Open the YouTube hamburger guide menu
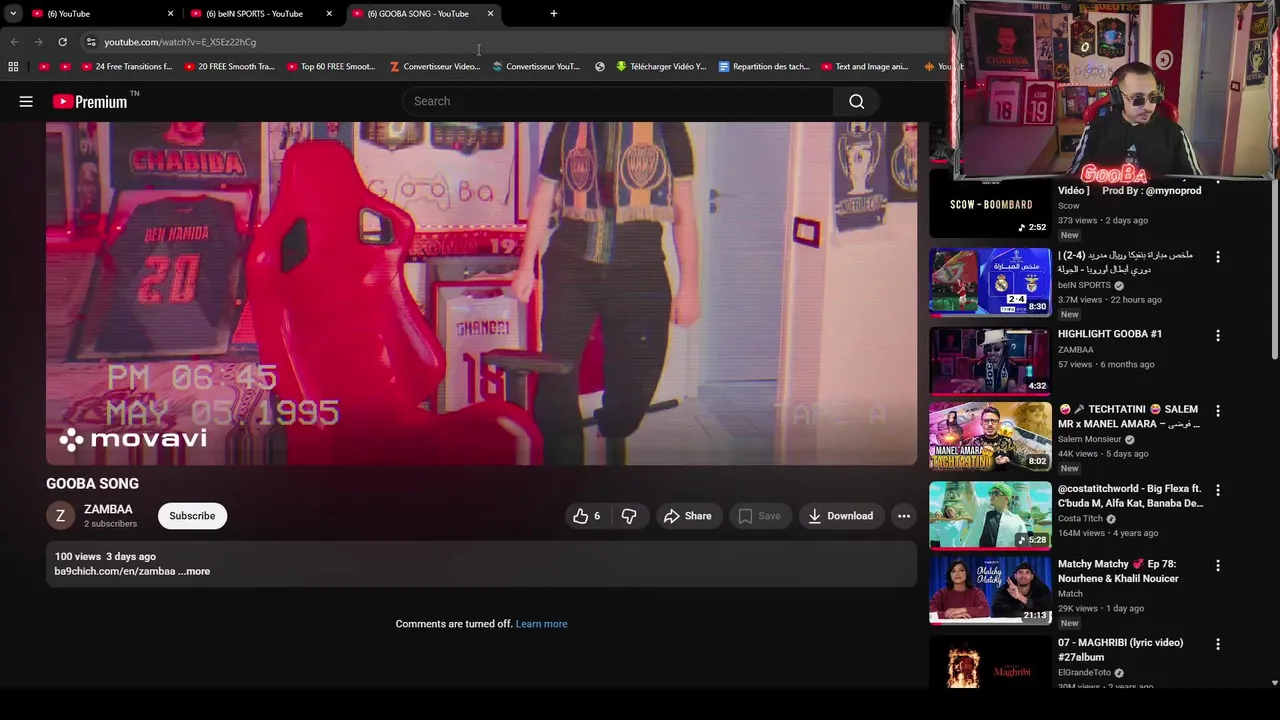This screenshot has width=1280, height=720. 26,101
